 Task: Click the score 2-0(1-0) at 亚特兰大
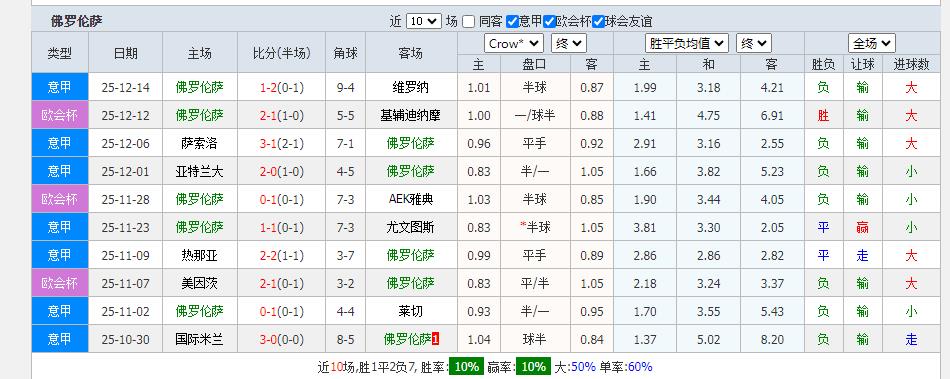[x=282, y=171]
